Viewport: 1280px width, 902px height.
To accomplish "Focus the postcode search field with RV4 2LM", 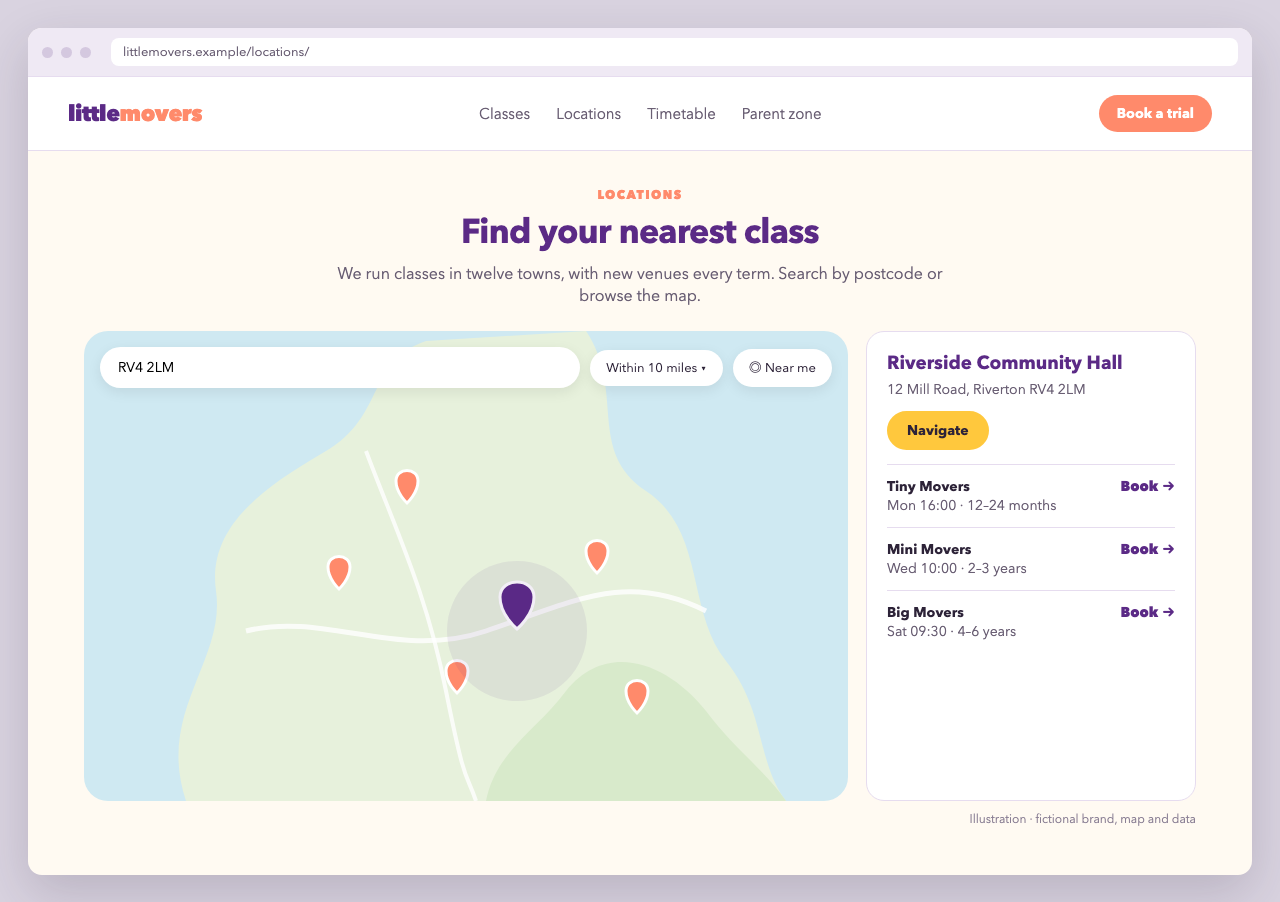I will point(340,367).
